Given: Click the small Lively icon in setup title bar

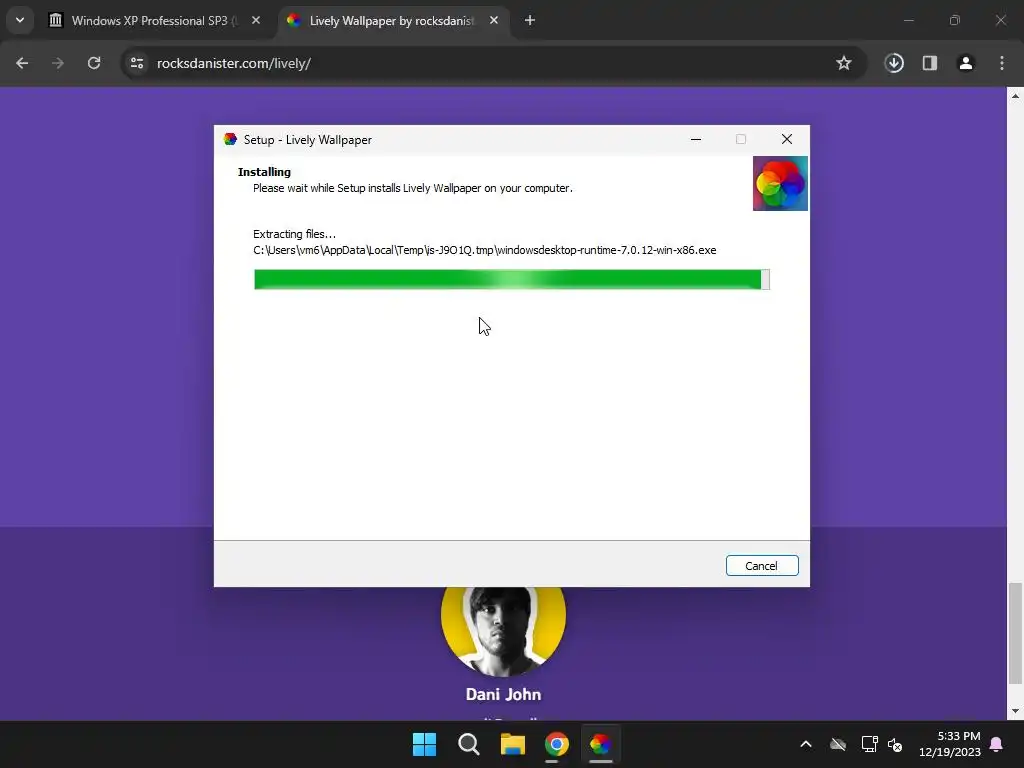Looking at the screenshot, I should click(x=230, y=140).
